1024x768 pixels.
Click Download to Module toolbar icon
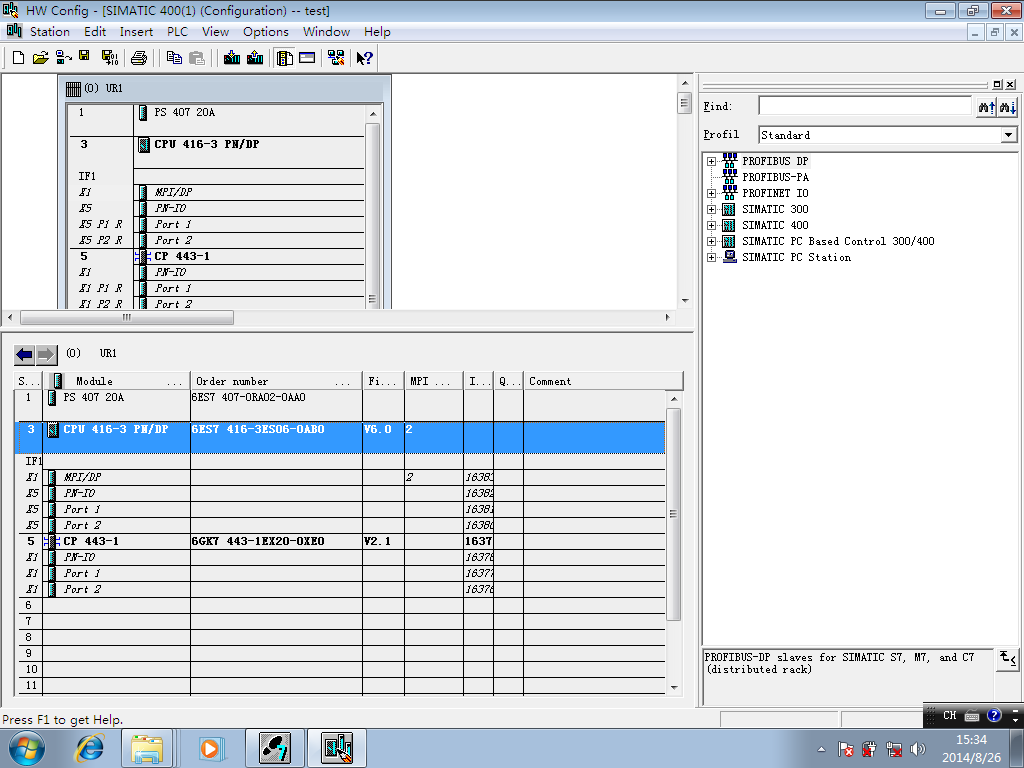tap(232, 58)
